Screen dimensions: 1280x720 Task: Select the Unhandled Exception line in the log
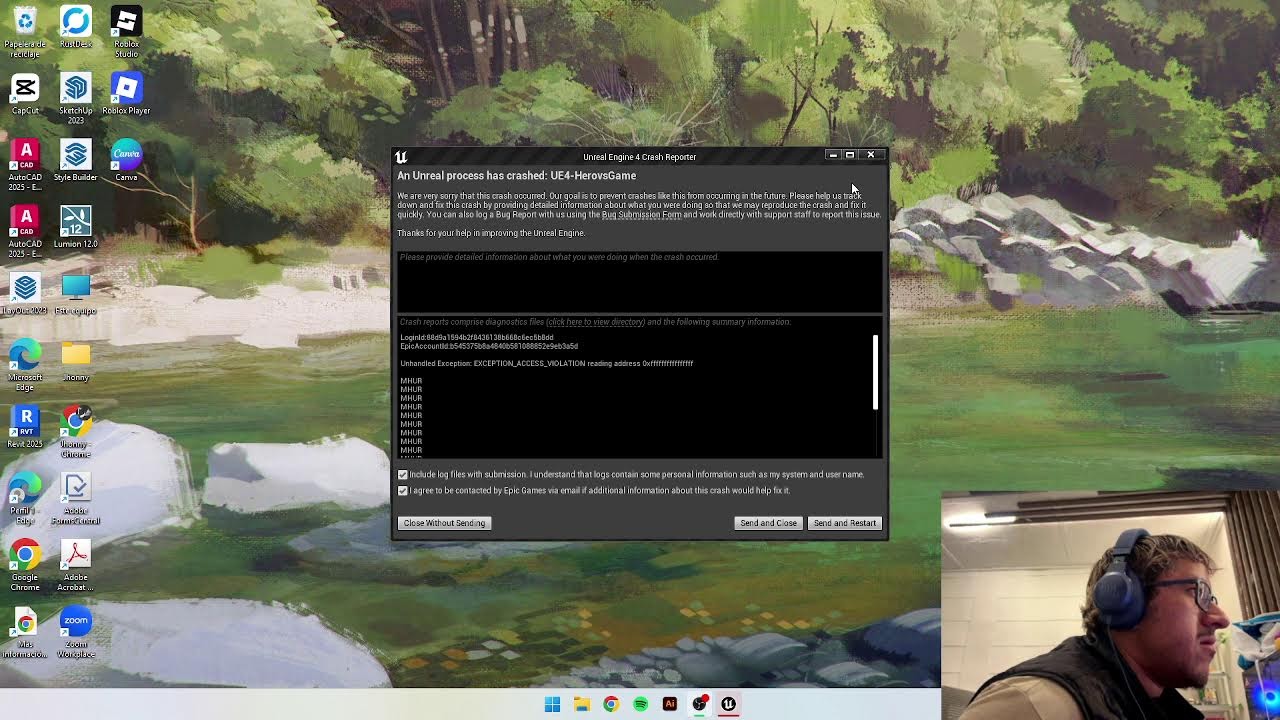[546, 364]
